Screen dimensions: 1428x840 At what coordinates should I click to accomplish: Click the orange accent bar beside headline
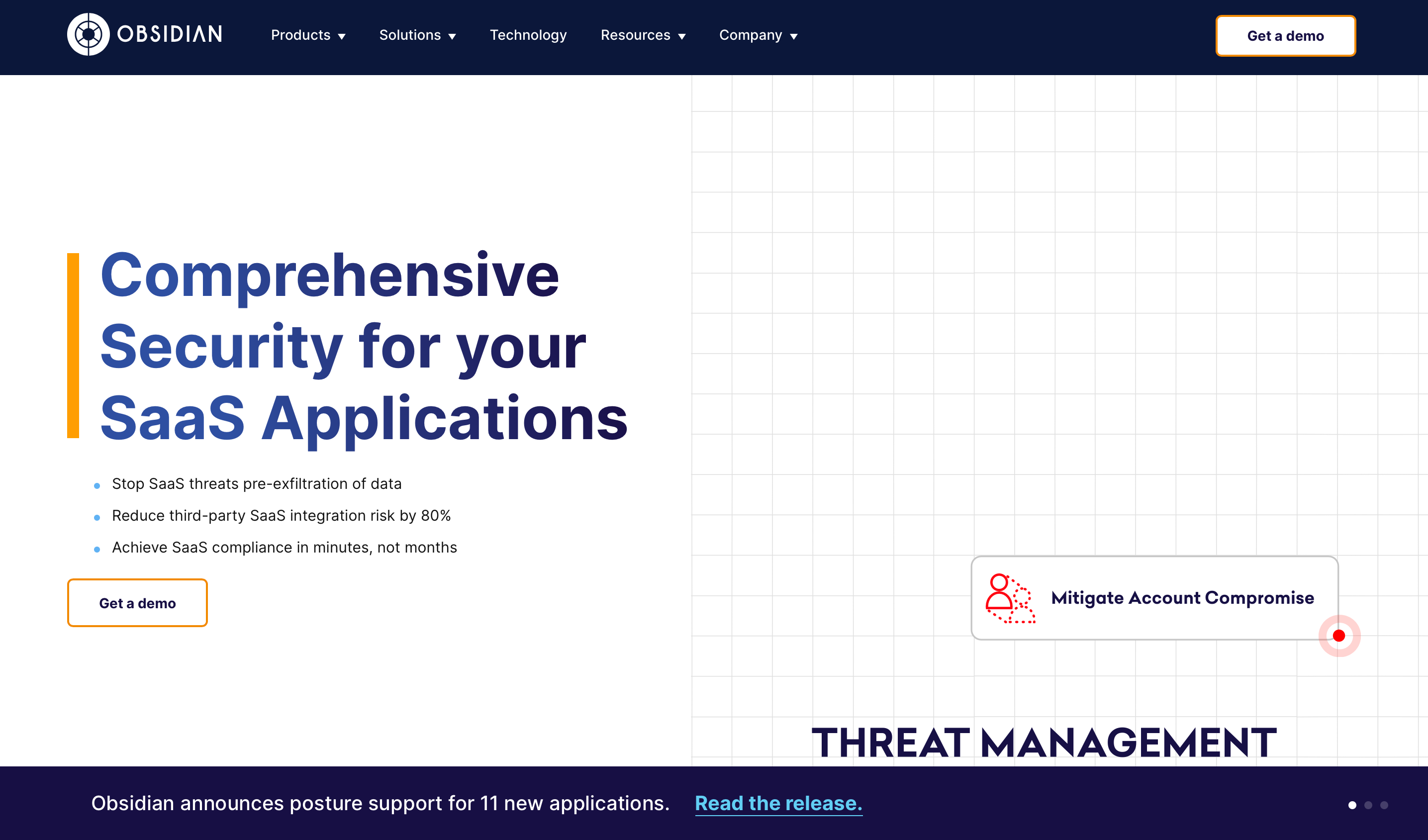pos(73,346)
